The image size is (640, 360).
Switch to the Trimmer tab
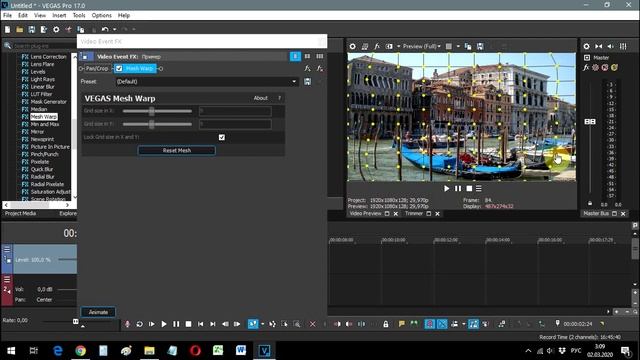click(414, 213)
